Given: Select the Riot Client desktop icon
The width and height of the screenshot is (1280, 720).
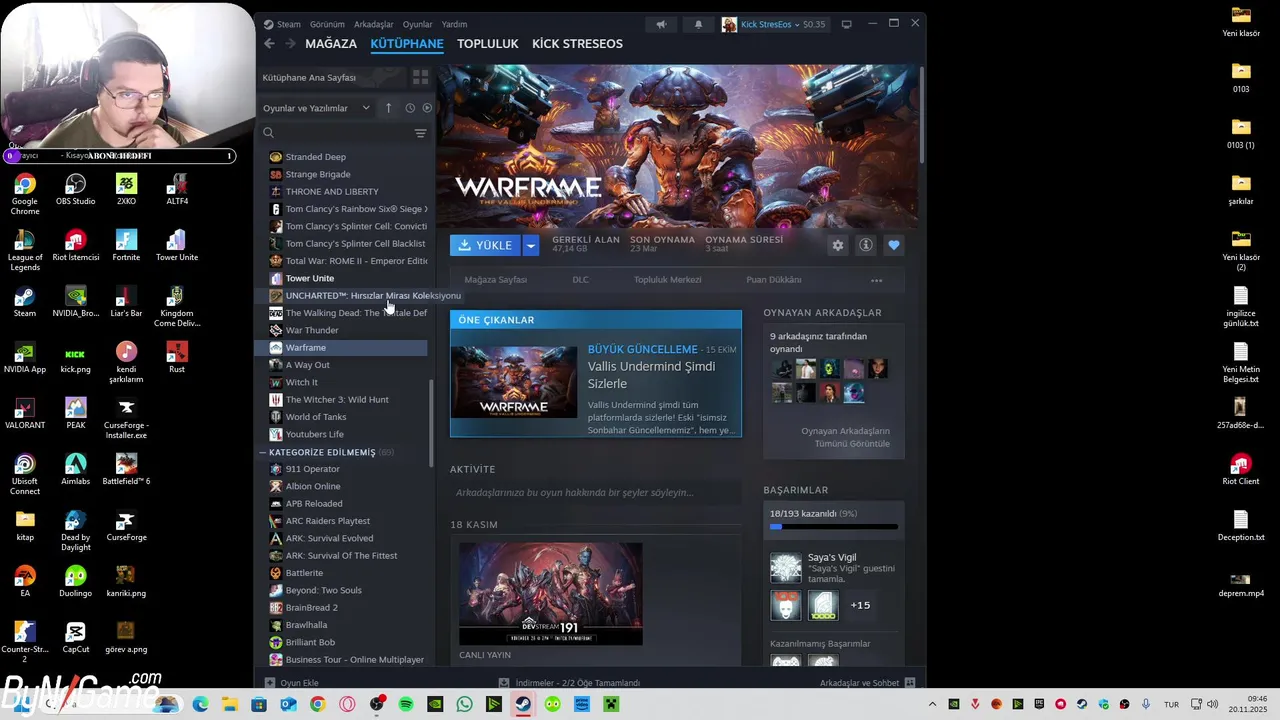Looking at the screenshot, I should click(1241, 469).
